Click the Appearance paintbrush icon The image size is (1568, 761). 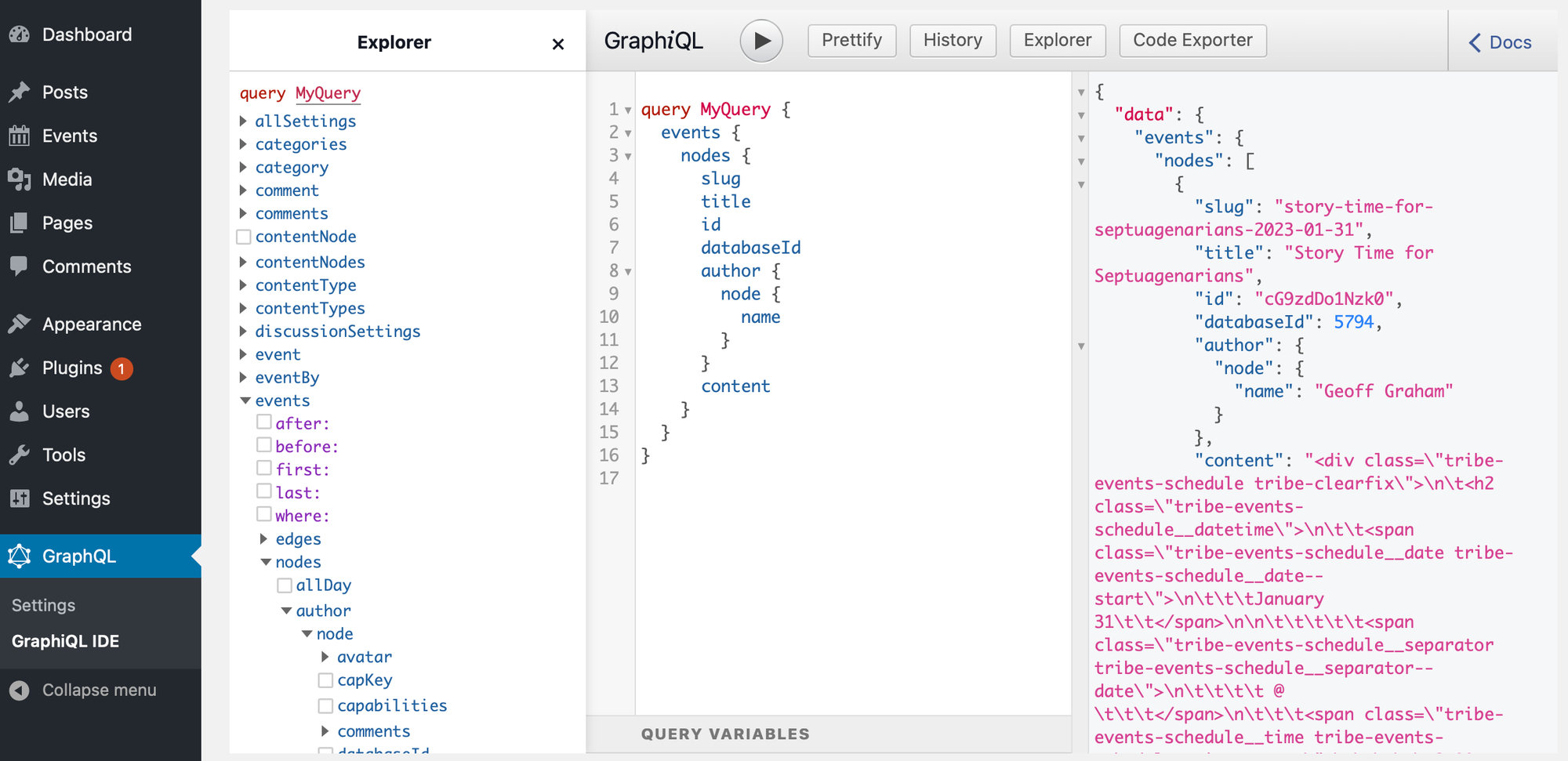(20, 324)
